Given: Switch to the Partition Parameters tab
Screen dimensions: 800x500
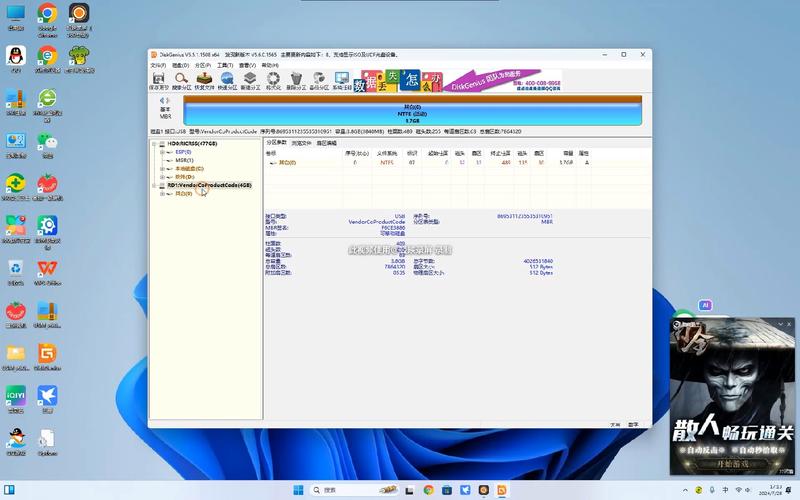Looking at the screenshot, I should (x=277, y=143).
